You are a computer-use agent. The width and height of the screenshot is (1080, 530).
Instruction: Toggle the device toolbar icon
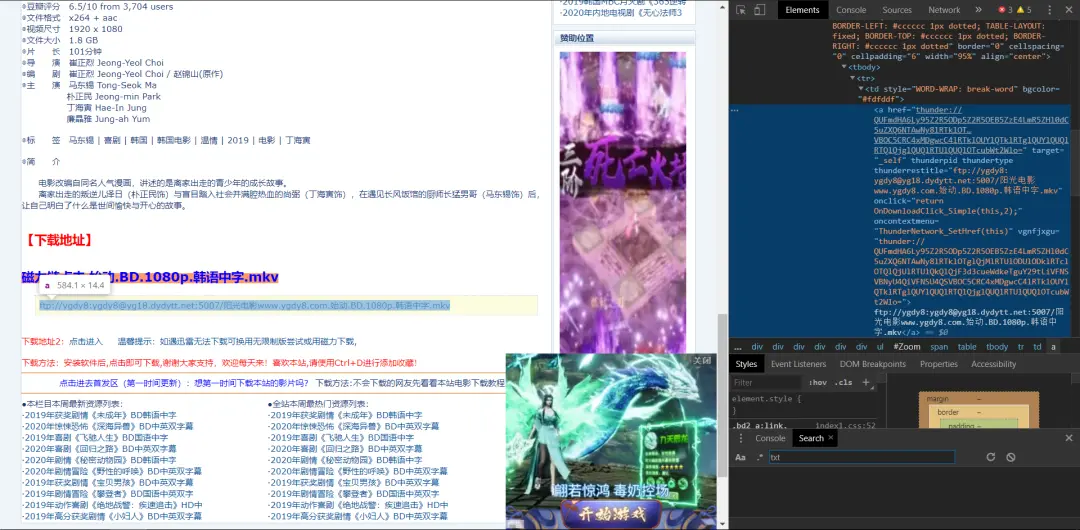coord(759,10)
